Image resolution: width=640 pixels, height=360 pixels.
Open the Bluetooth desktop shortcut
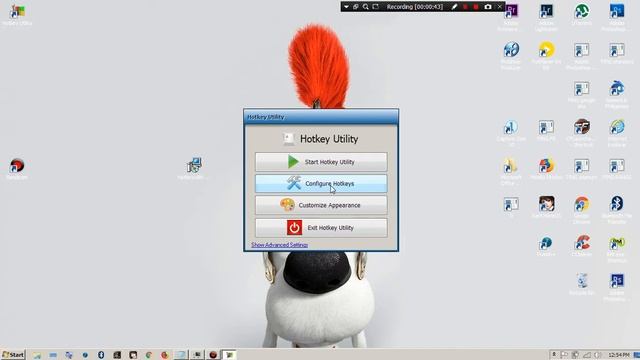coord(617,209)
